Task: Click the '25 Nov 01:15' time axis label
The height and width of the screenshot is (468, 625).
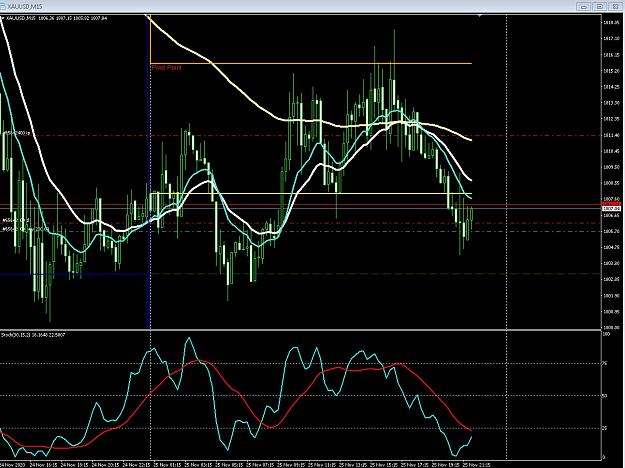Action: (167, 465)
